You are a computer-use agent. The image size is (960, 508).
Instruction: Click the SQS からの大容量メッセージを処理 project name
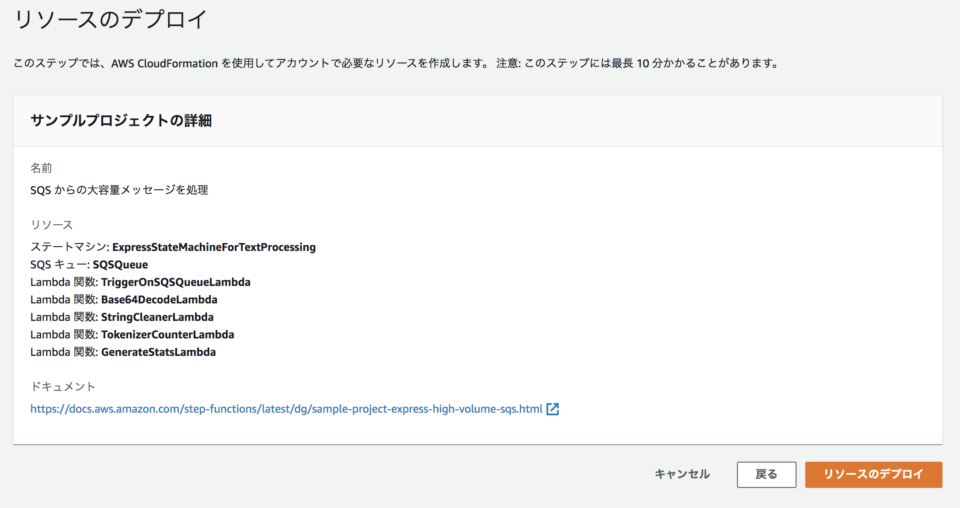119,190
